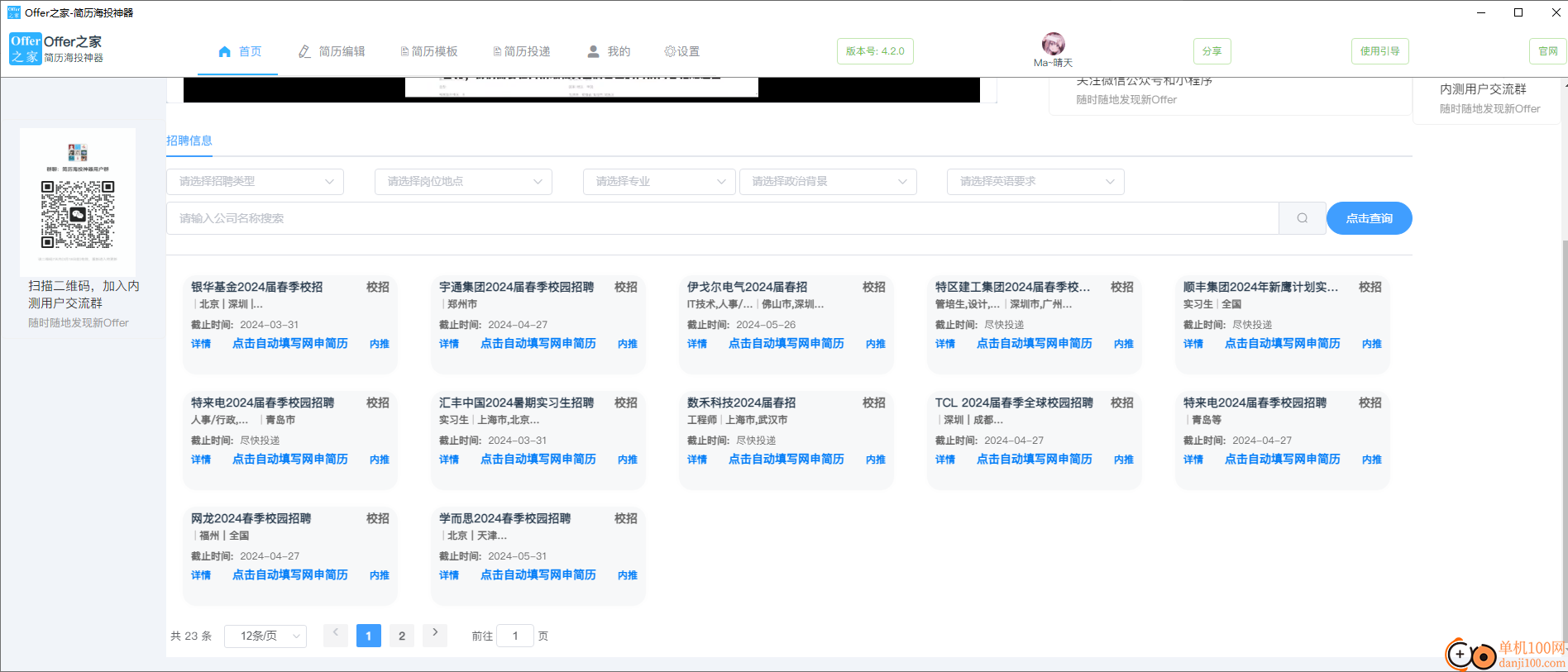Open the 12条/页 page size dropdown
Image resolution: width=1568 pixels, height=672 pixels.
click(x=265, y=636)
